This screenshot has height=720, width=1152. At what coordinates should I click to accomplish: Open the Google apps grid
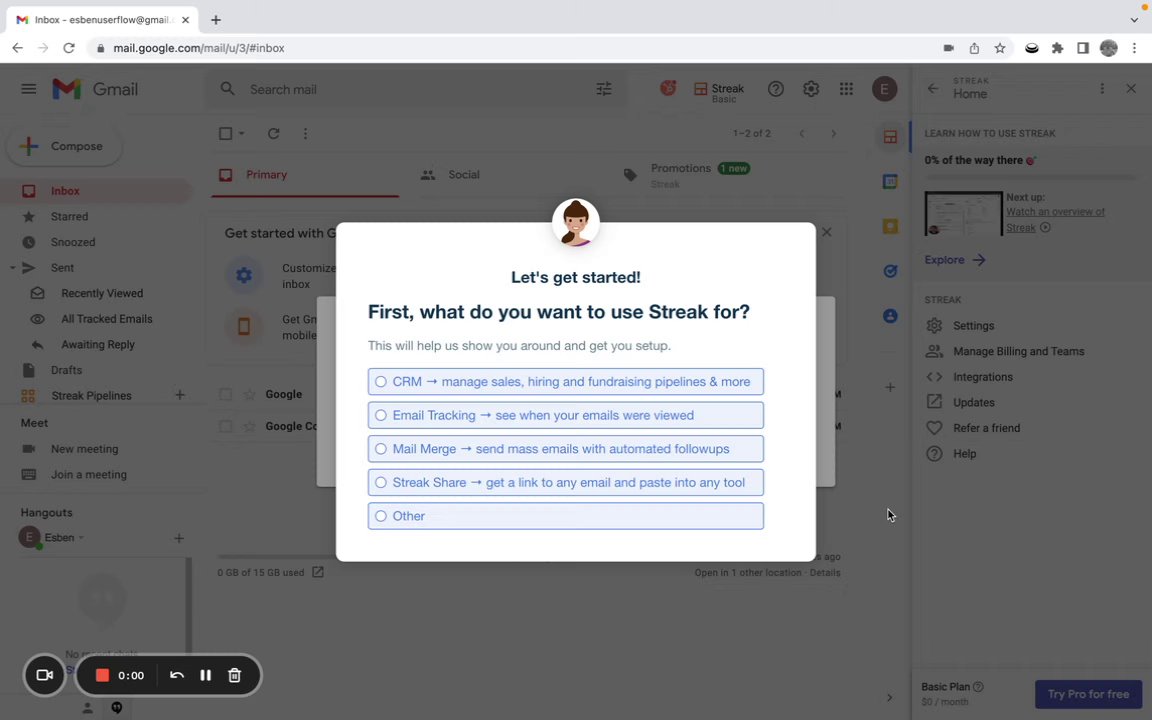pos(846,89)
